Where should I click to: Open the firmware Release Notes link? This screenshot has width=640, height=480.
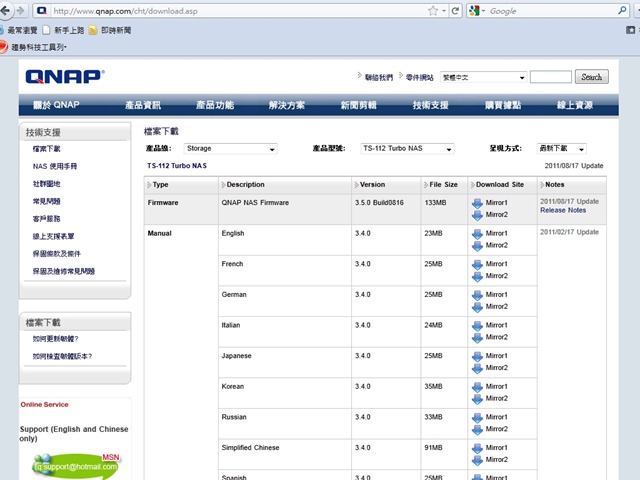(x=563, y=211)
